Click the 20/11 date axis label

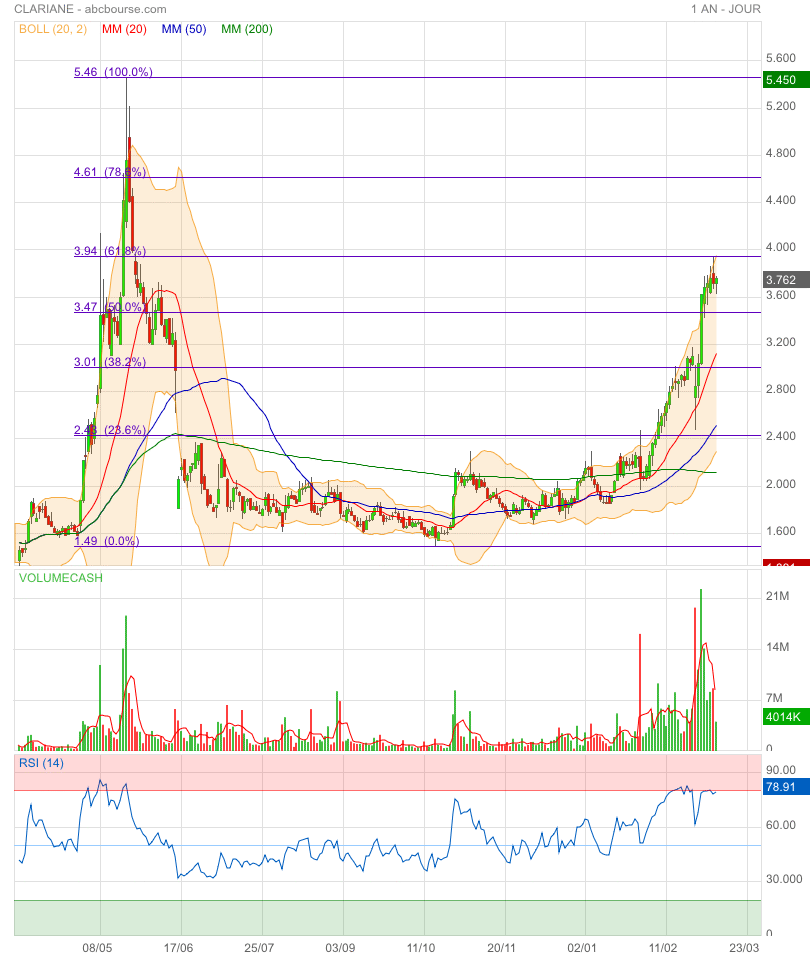502,948
